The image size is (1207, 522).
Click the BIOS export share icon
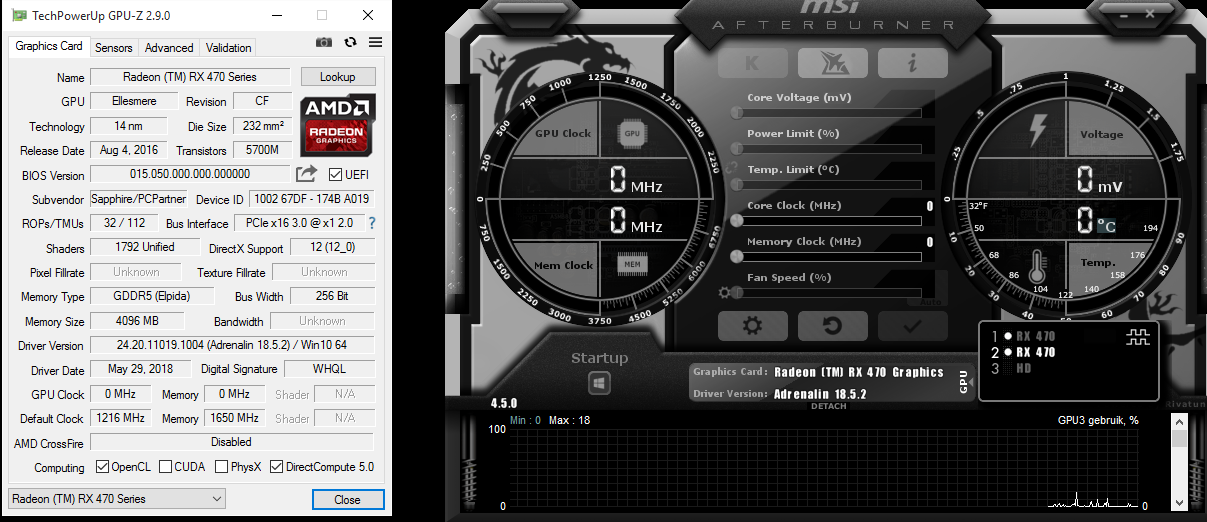pos(307,174)
